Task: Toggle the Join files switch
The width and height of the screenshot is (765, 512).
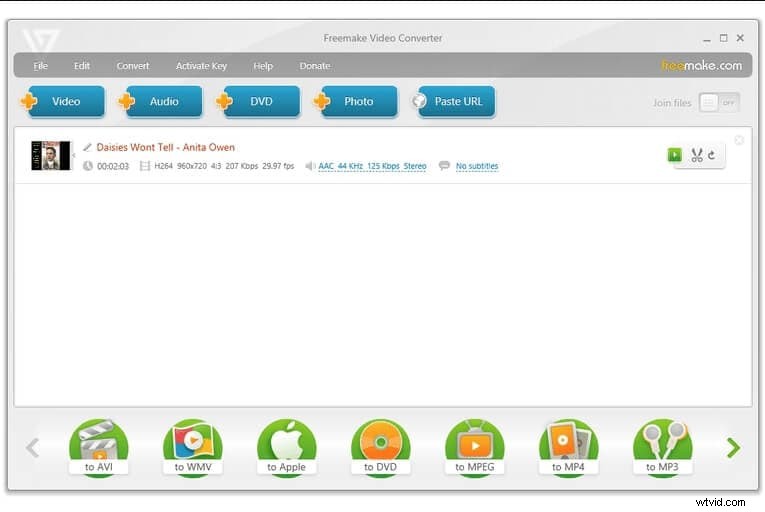Action: pos(719,102)
